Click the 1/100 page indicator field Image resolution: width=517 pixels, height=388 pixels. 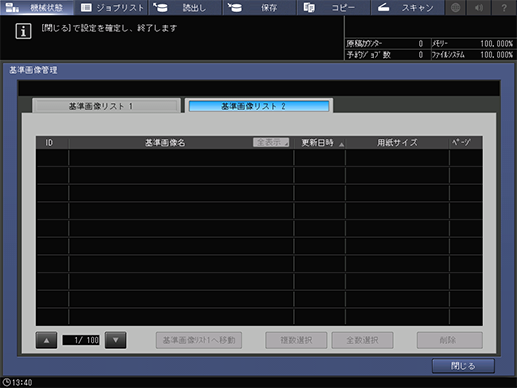coord(81,340)
